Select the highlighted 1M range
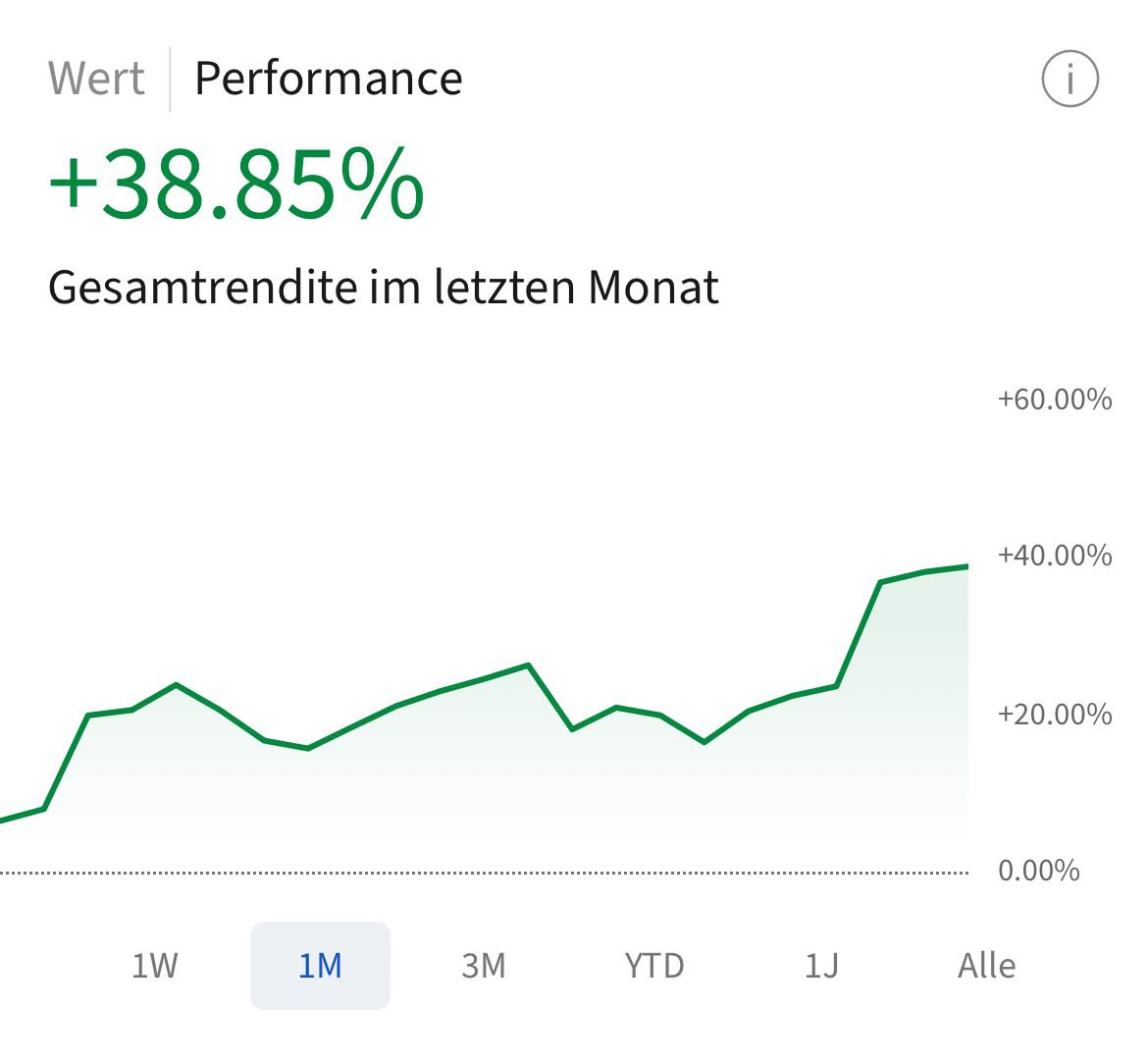Image resolution: width=1148 pixels, height=1063 pixels. pyautogui.click(x=320, y=966)
